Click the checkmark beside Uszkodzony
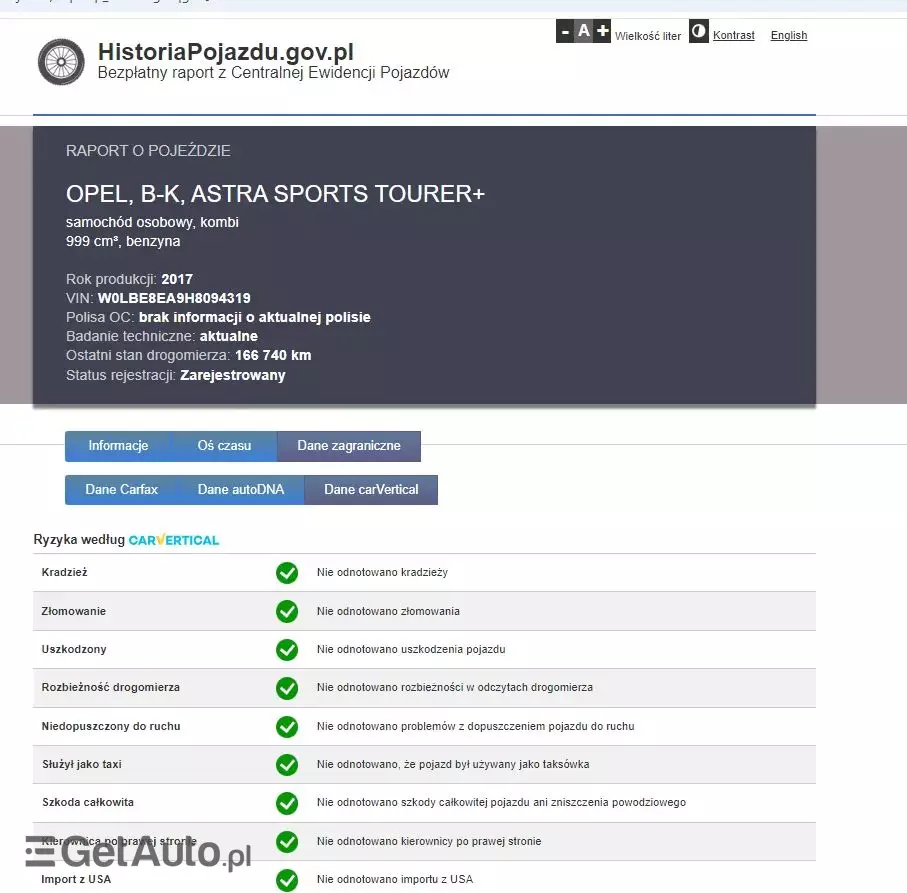Image resolution: width=907 pixels, height=893 pixels. (287, 649)
